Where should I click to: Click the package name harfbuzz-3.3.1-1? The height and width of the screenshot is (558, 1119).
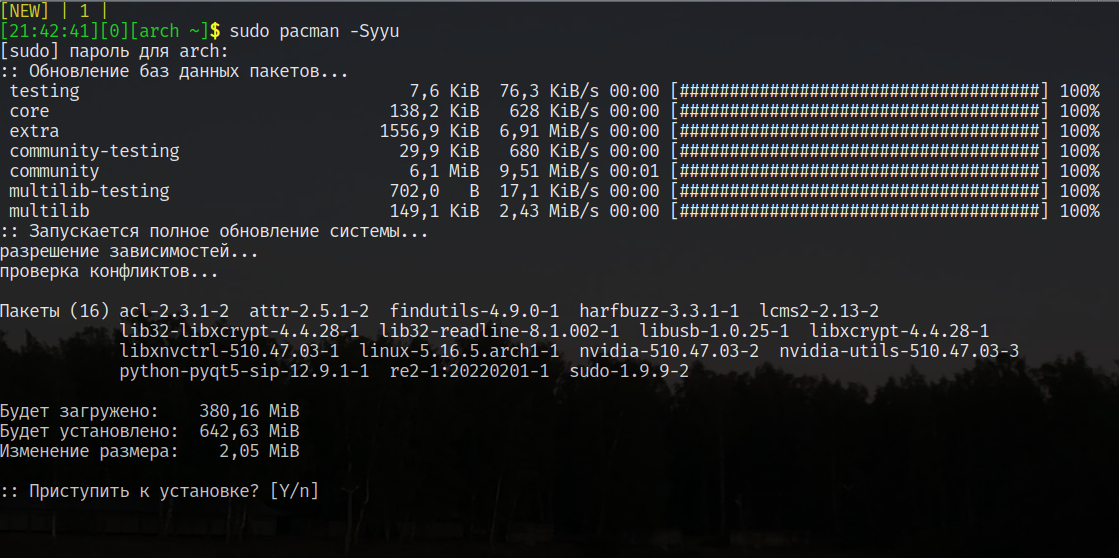(659, 311)
